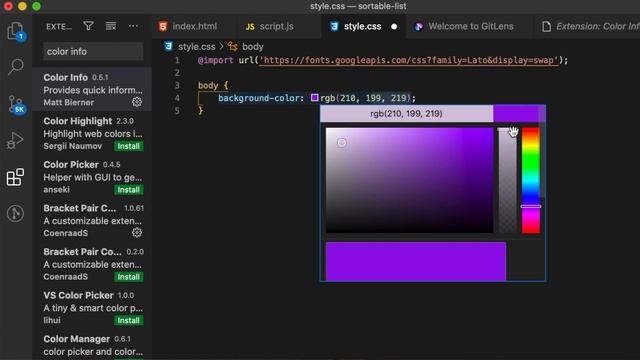Select the style.css tab
Screen dimensions: 640x360
362,27
